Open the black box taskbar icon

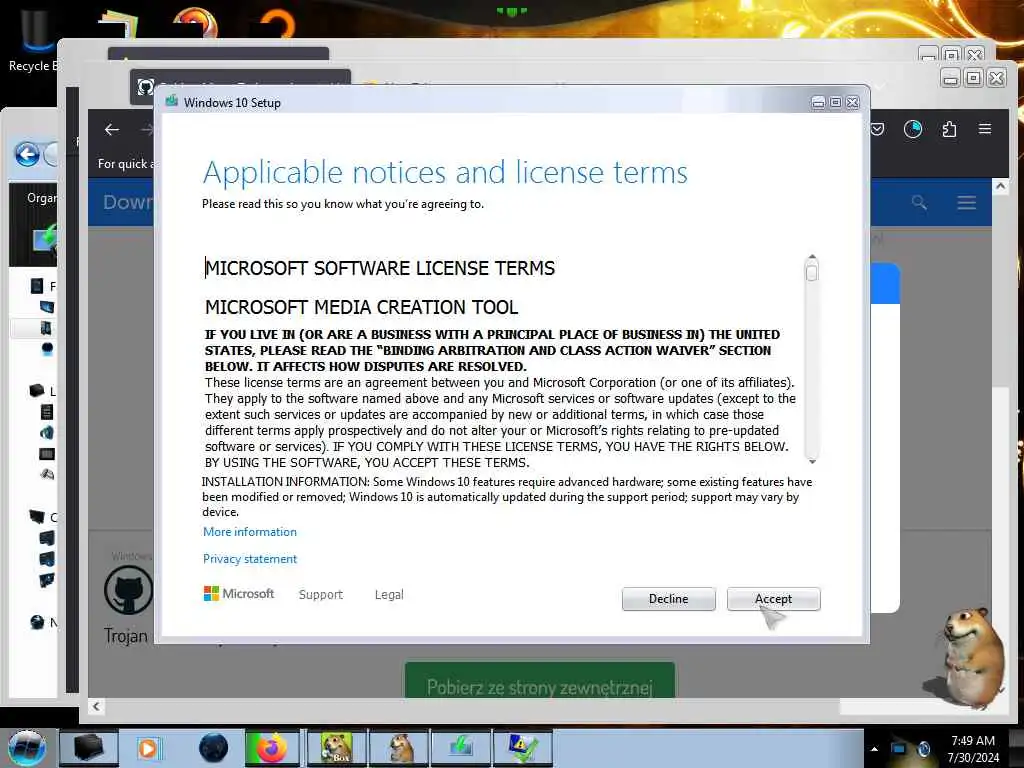pyautogui.click(x=89, y=748)
